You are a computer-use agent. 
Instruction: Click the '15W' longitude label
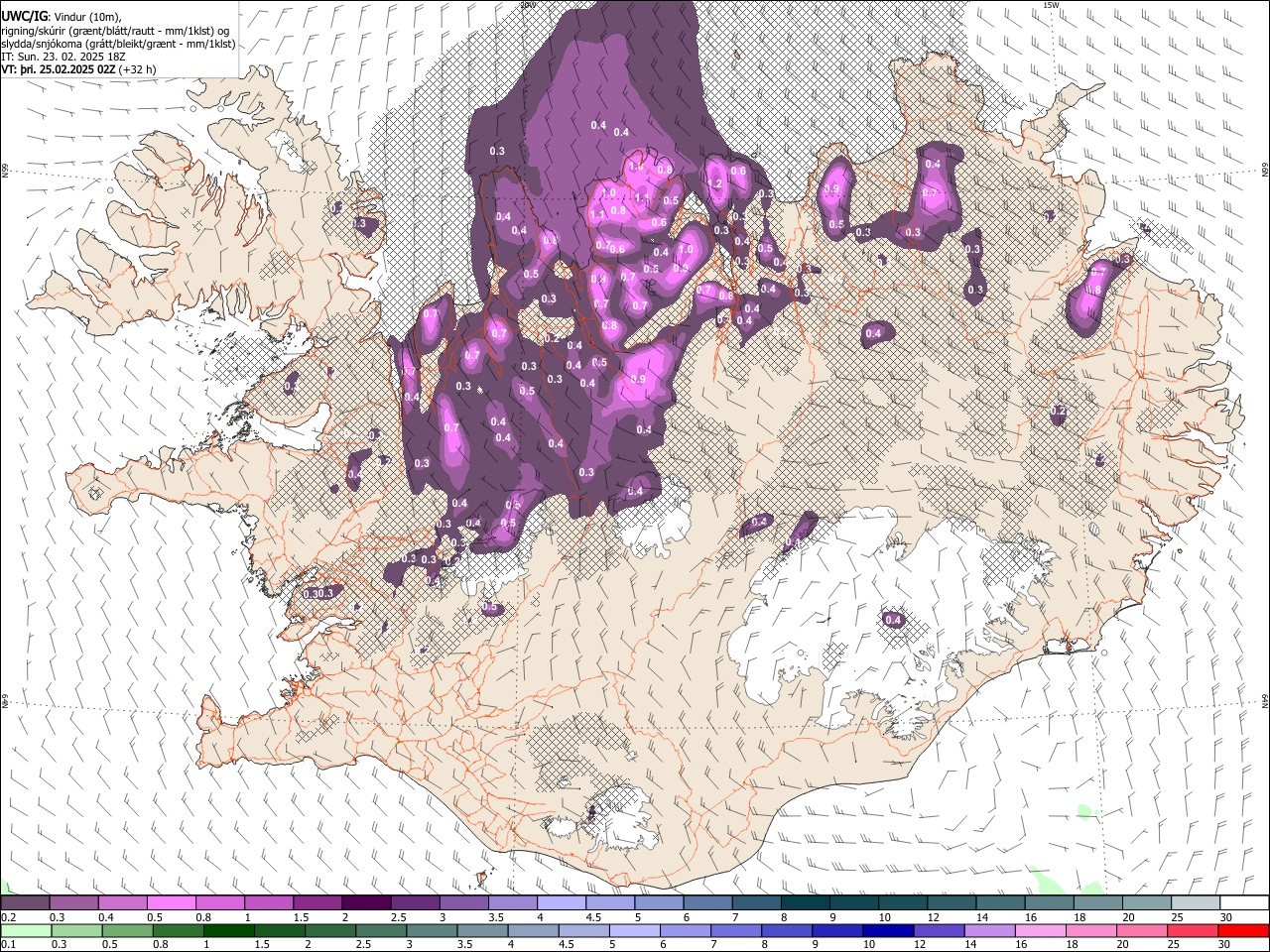point(1051,5)
